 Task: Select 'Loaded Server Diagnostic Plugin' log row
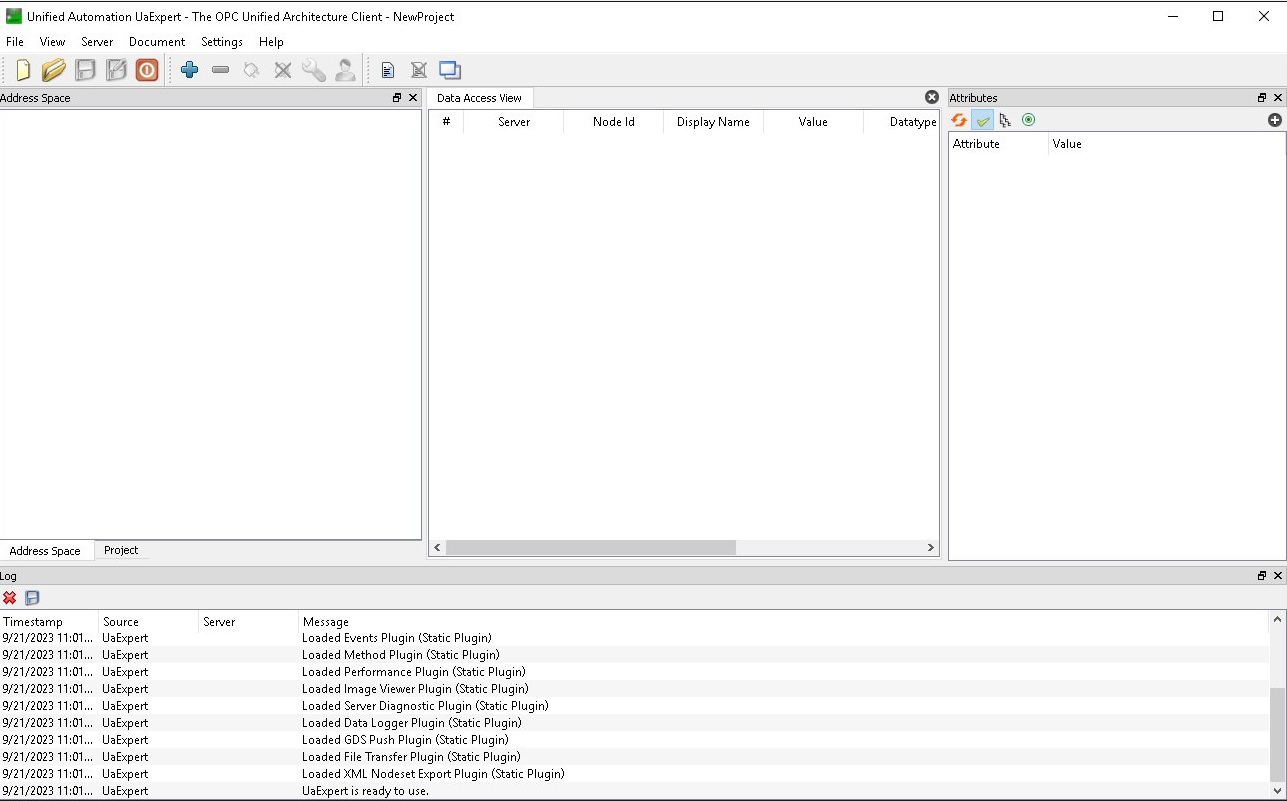pos(635,706)
